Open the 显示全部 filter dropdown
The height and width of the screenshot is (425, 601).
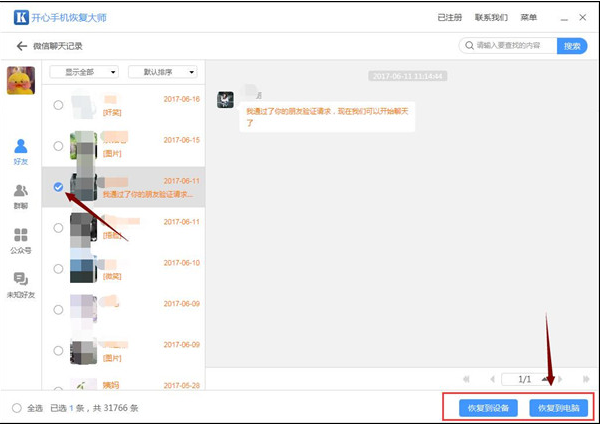coord(84,72)
